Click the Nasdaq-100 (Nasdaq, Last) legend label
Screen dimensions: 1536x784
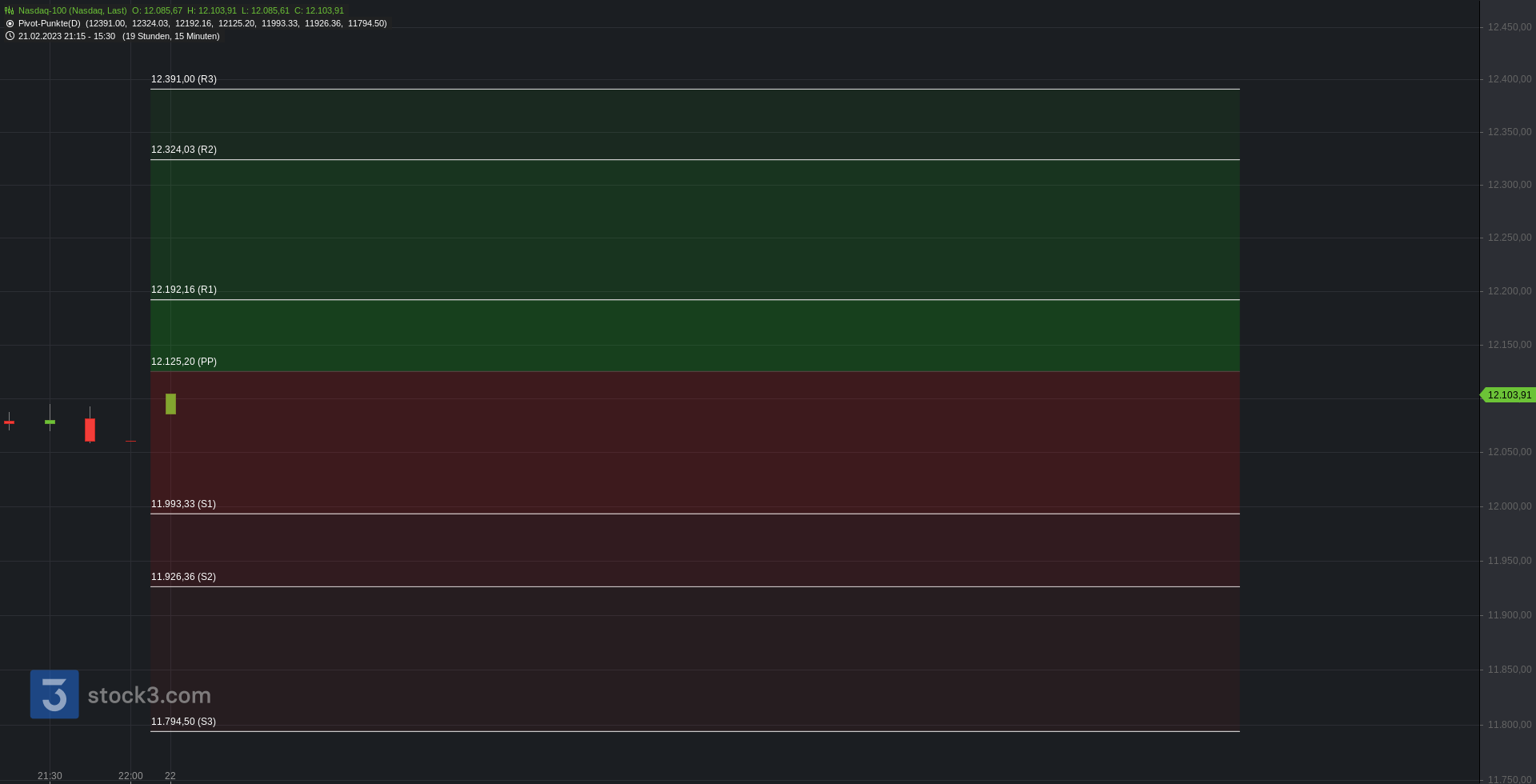pos(72,10)
